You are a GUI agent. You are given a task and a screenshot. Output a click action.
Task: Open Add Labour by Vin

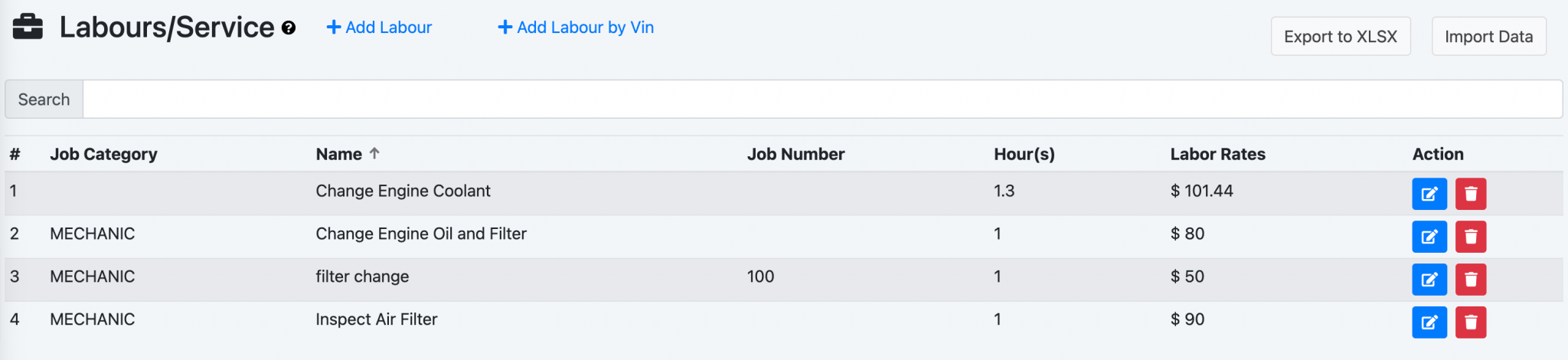pyautogui.click(x=577, y=28)
